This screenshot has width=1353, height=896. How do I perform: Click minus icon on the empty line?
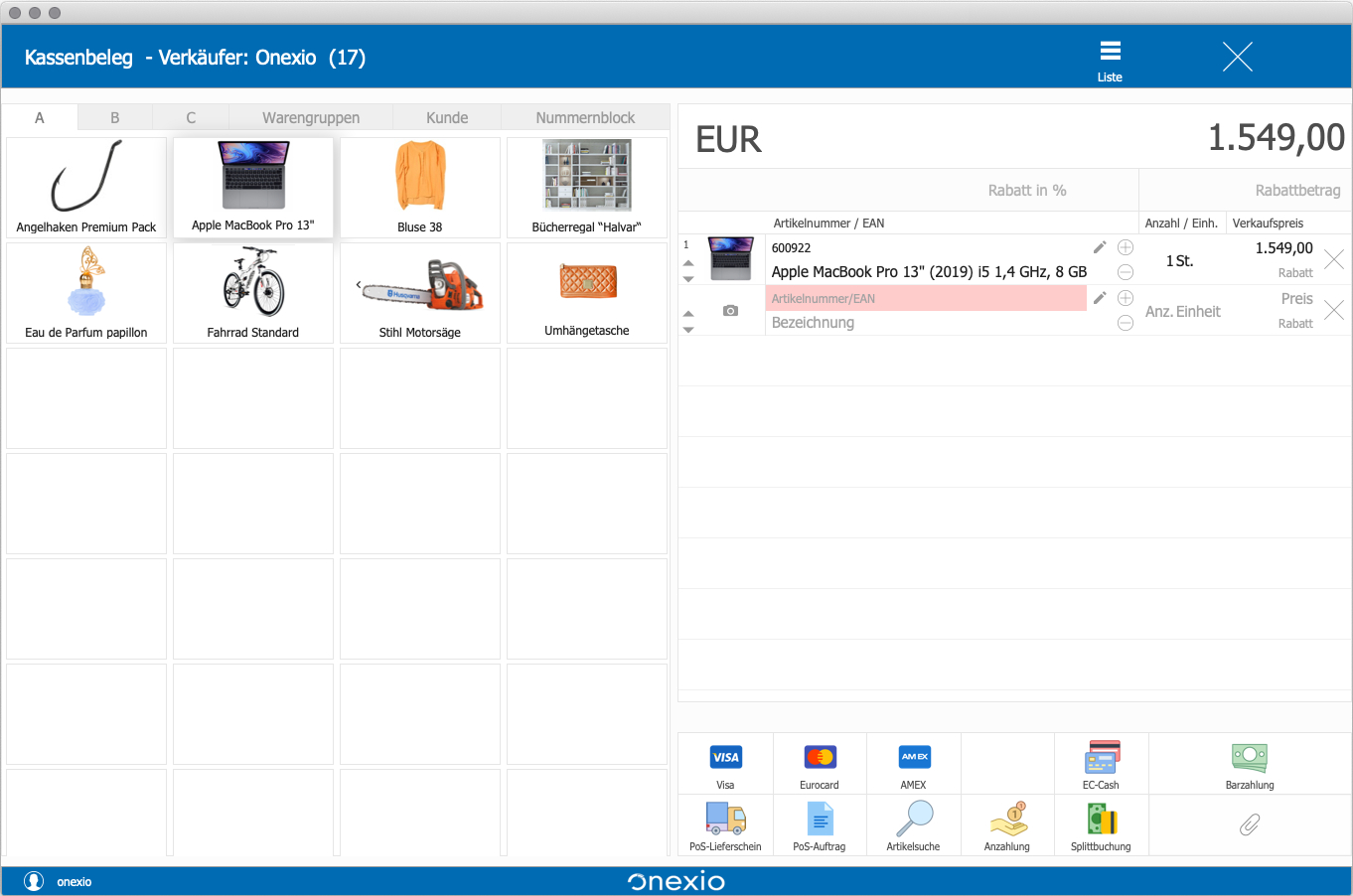(1126, 323)
